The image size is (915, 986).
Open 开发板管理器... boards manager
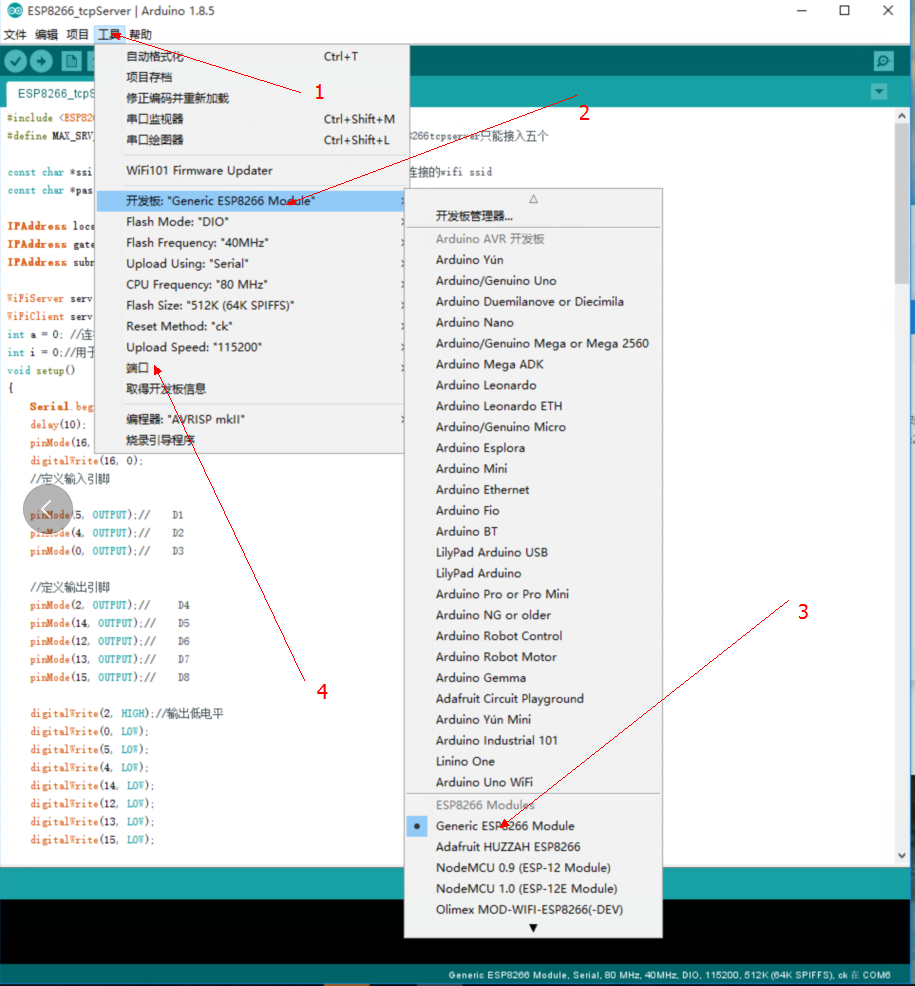(533, 216)
